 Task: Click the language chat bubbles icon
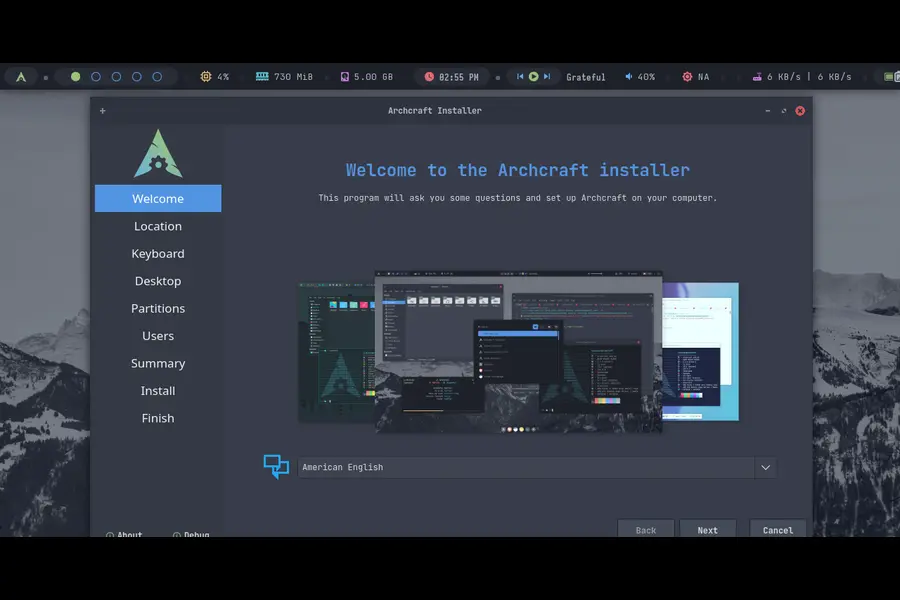(x=276, y=467)
